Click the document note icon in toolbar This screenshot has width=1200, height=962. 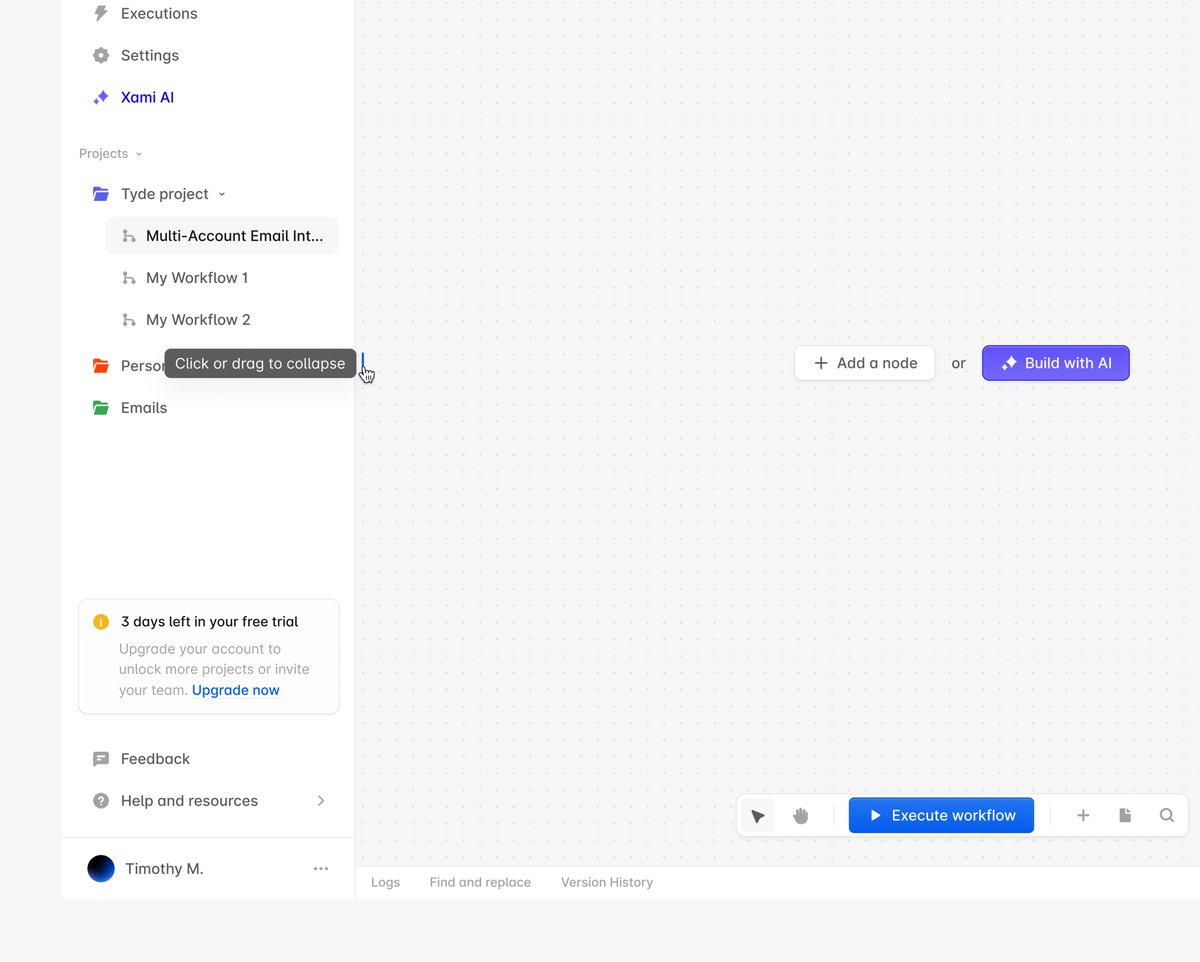1125,816
